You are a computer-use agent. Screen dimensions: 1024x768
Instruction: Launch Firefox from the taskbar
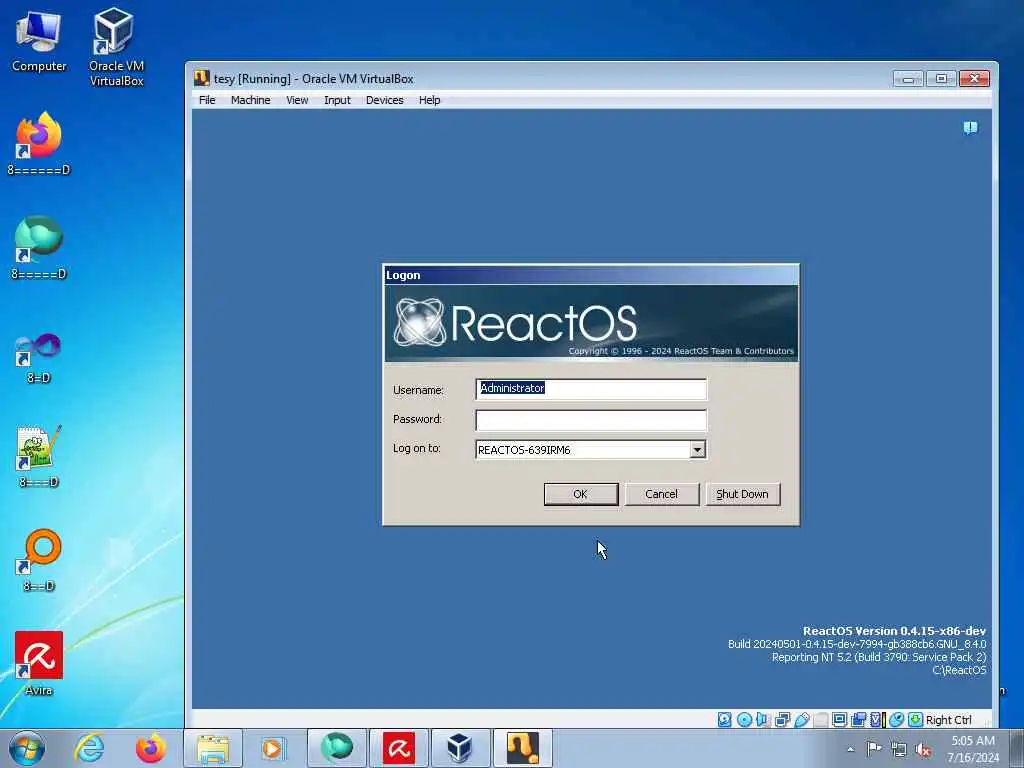coord(150,748)
